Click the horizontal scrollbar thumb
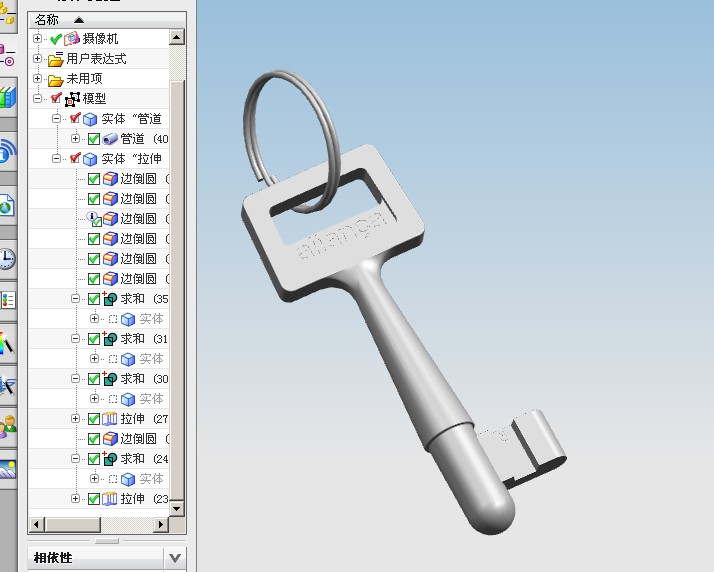This screenshot has height=572, width=714. [72, 525]
